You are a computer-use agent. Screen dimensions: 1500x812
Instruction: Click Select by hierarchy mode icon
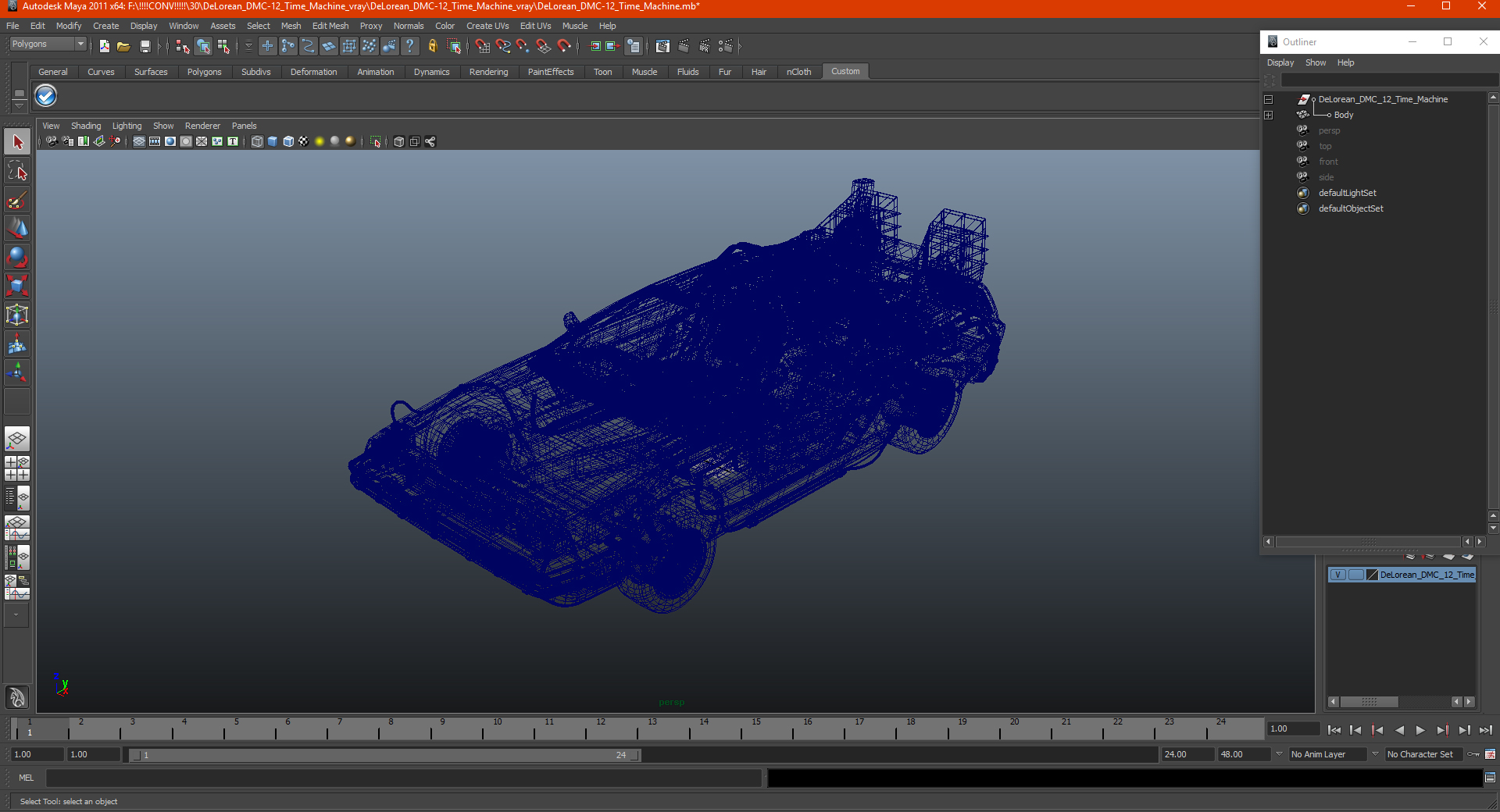[183, 47]
